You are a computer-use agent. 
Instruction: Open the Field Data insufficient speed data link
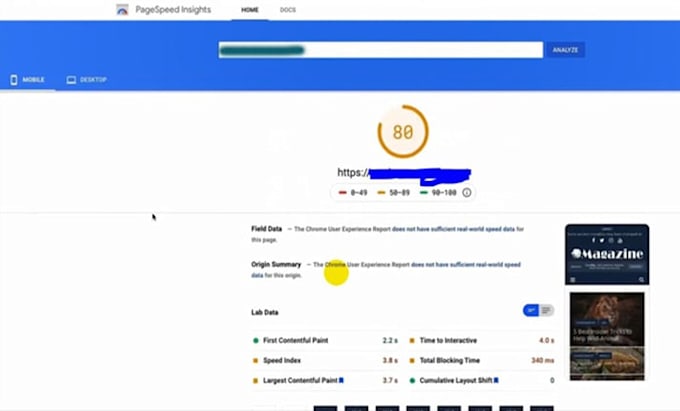453,229
